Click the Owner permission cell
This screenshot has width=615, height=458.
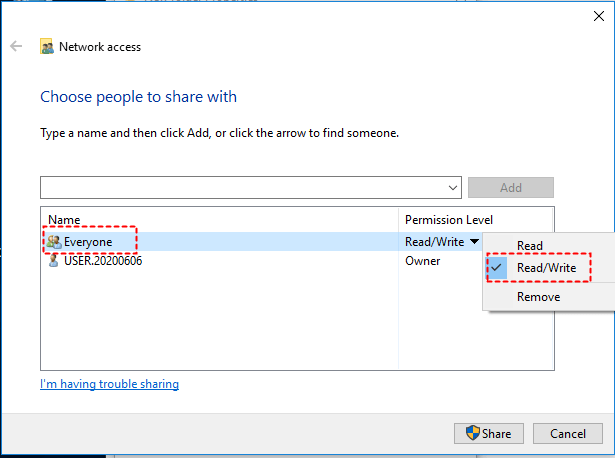pyautogui.click(x=422, y=261)
